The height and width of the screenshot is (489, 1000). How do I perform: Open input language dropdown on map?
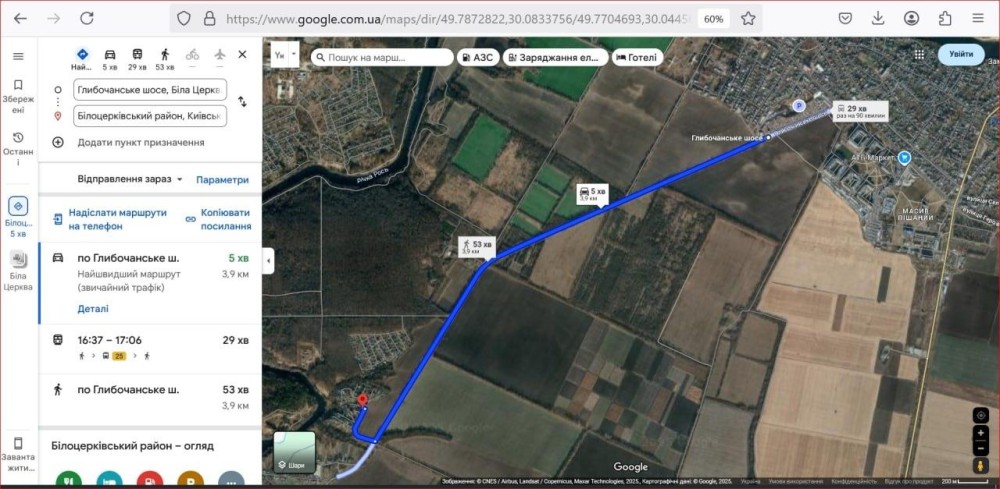(x=284, y=55)
